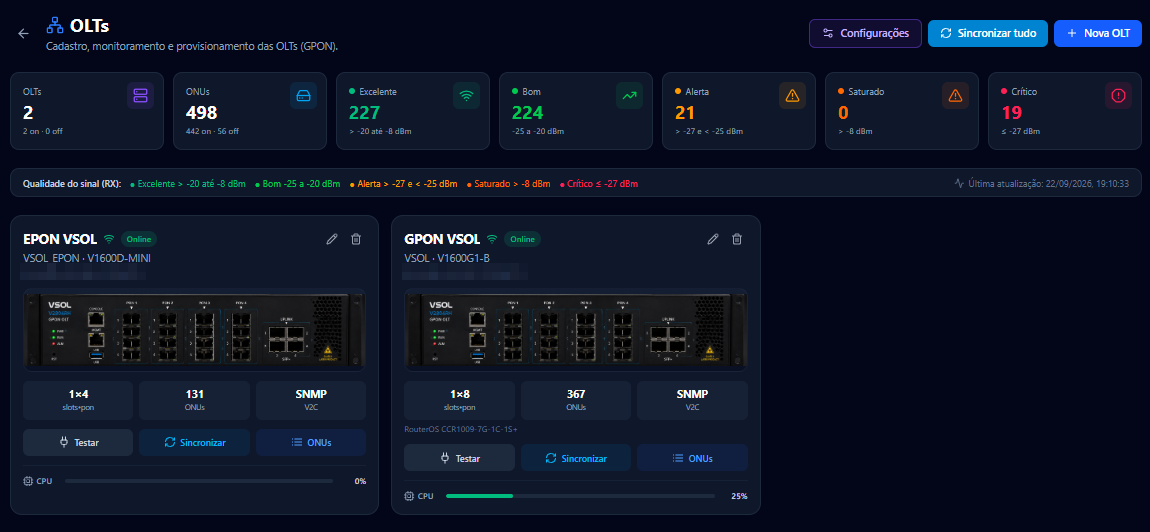Click the 1×4 slots×pon tile on EPON VSOL

coord(78,400)
